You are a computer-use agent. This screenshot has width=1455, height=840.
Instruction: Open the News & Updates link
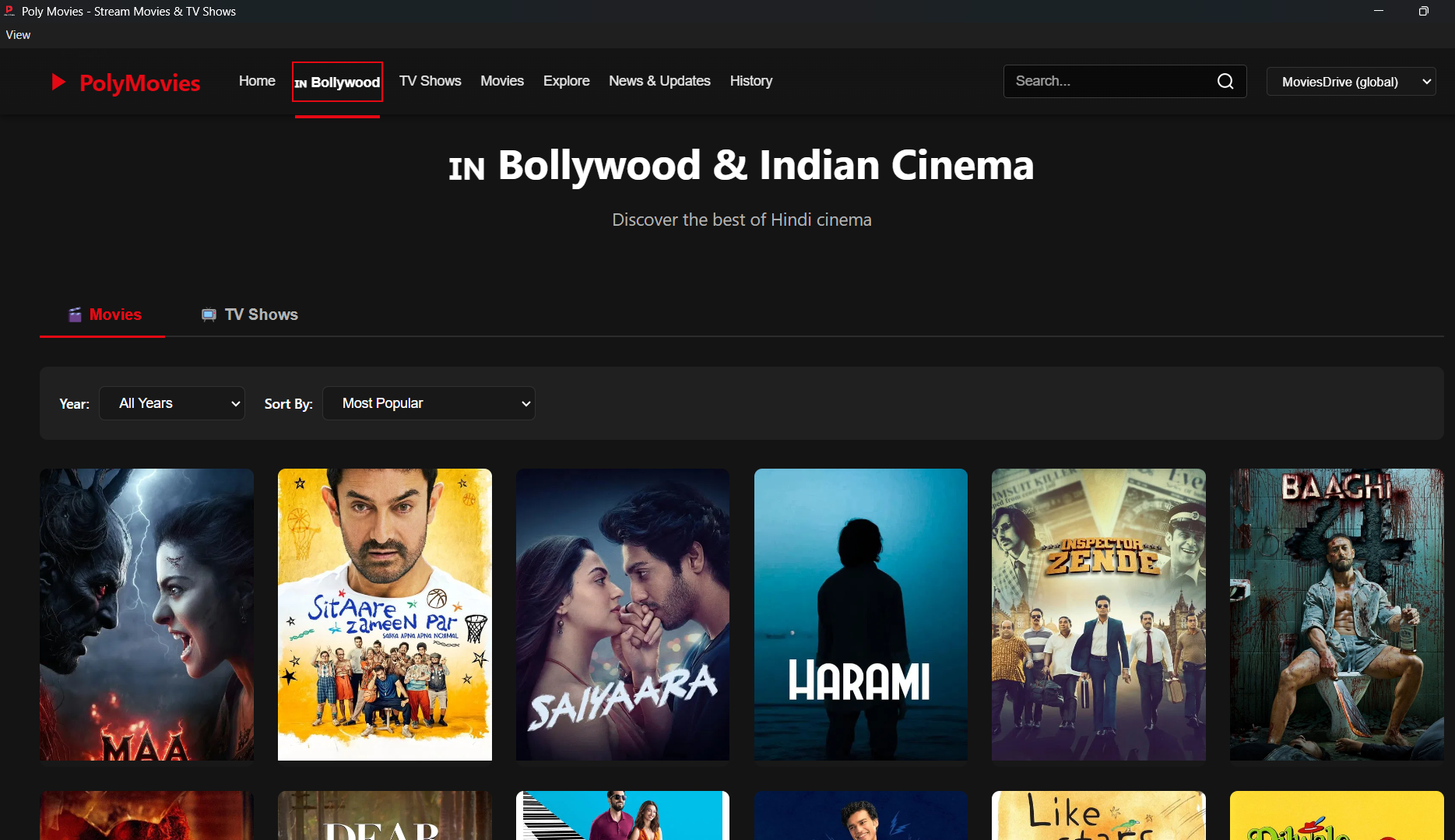pos(659,81)
